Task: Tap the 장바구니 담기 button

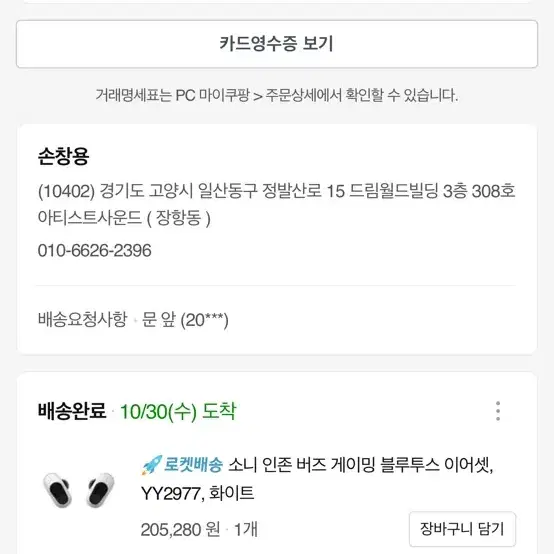Action: tap(462, 529)
